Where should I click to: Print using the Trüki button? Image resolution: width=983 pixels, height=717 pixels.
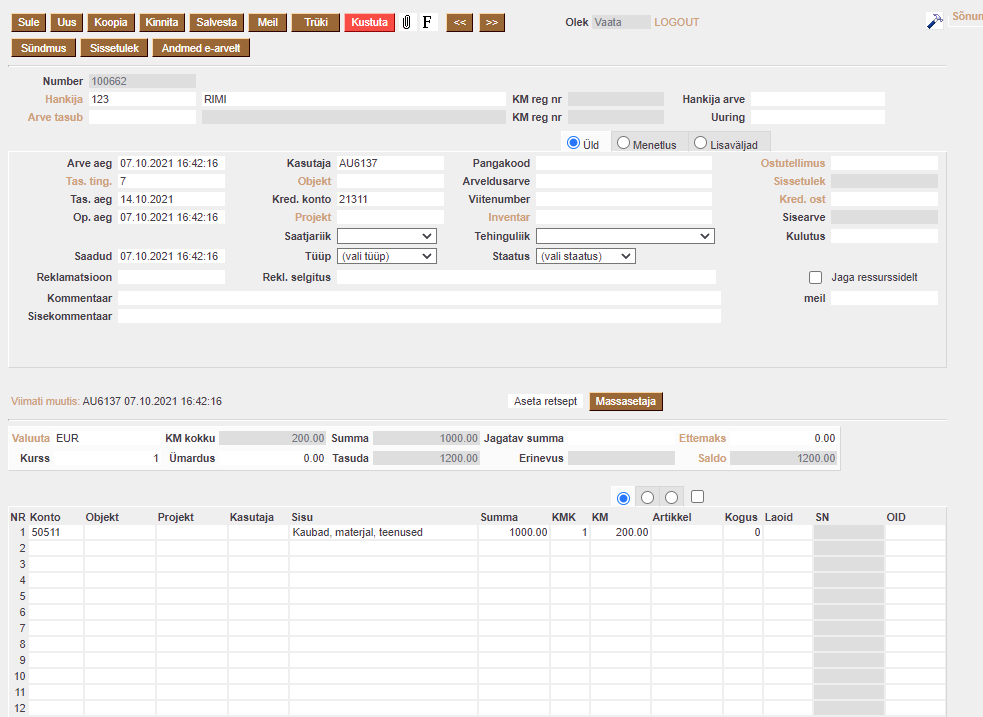click(316, 23)
